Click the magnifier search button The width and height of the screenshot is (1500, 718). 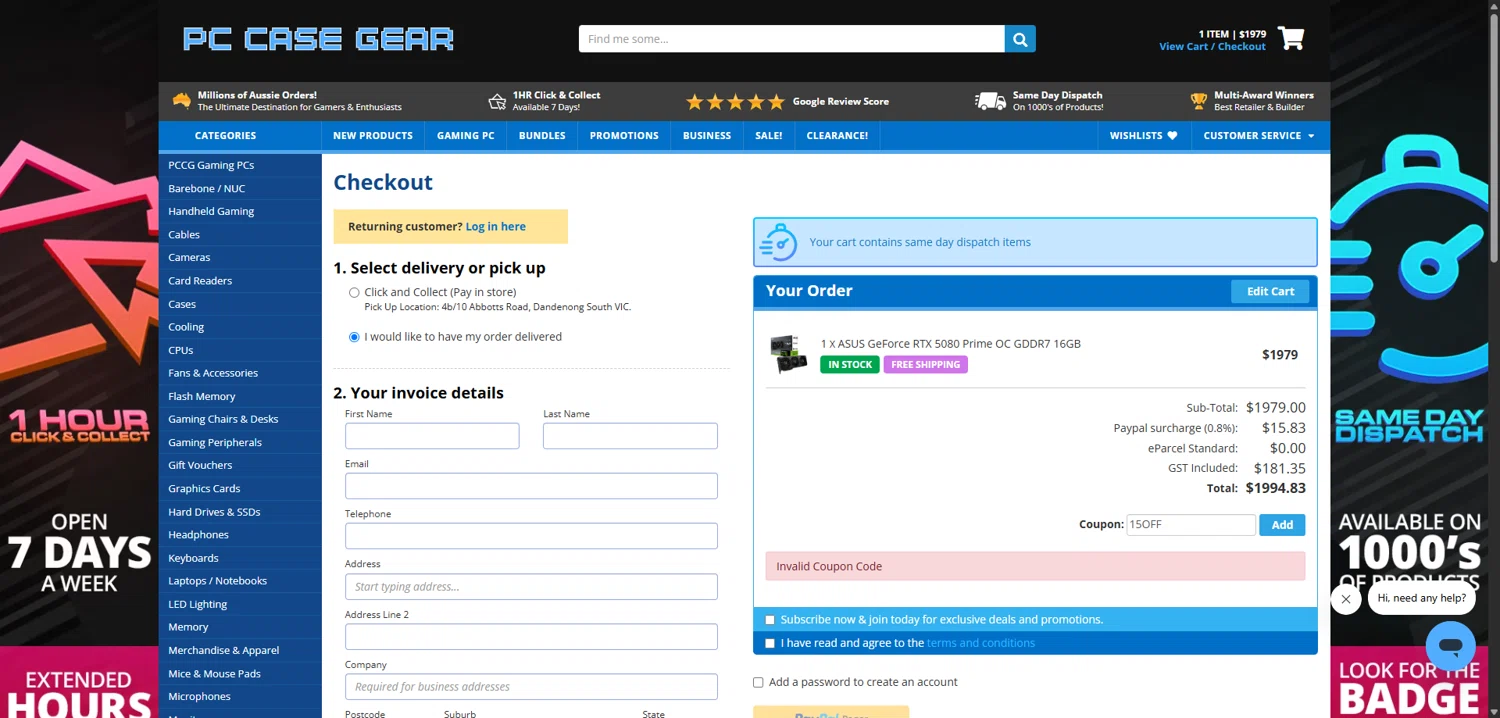point(1020,39)
